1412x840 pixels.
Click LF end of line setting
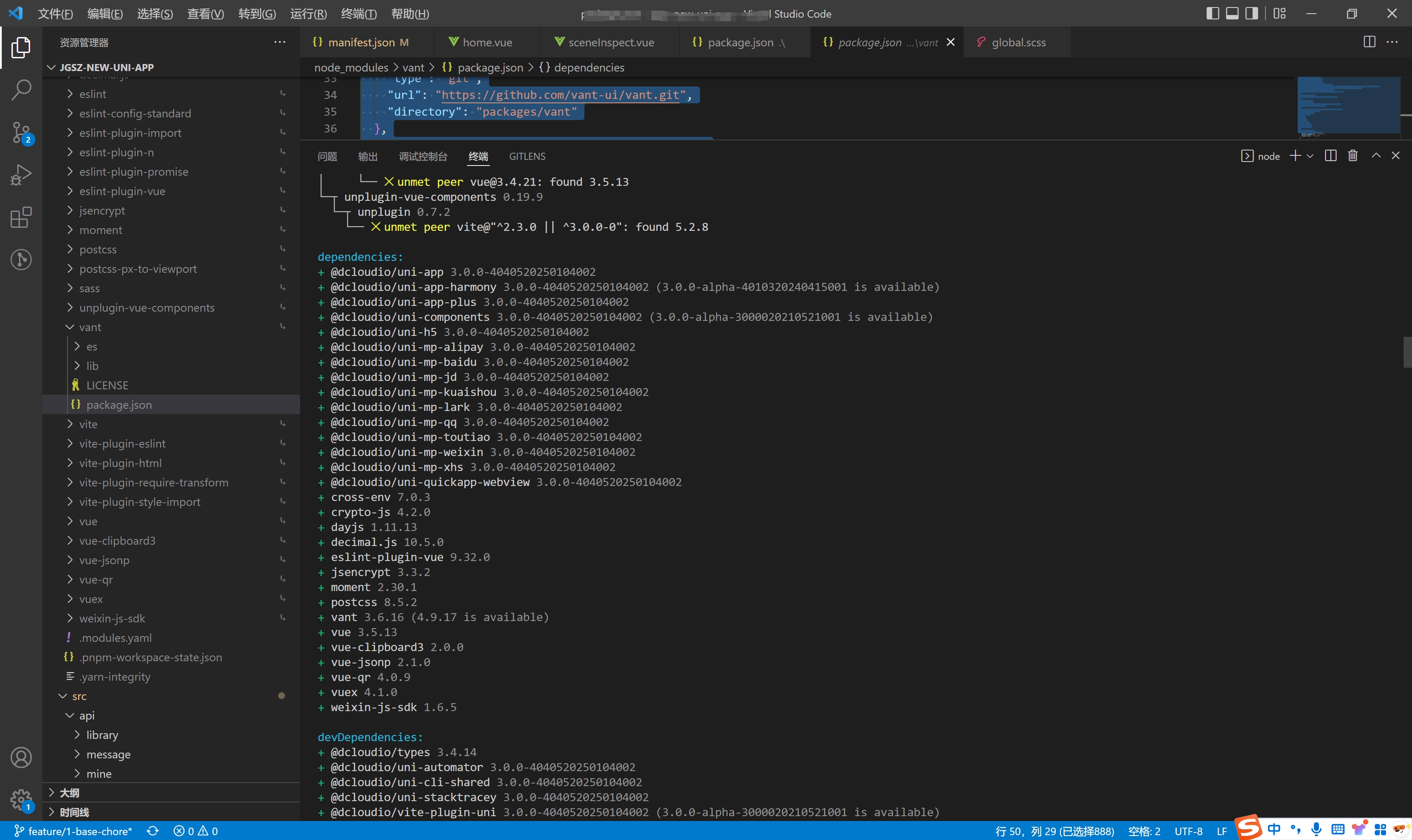[x=1221, y=831]
